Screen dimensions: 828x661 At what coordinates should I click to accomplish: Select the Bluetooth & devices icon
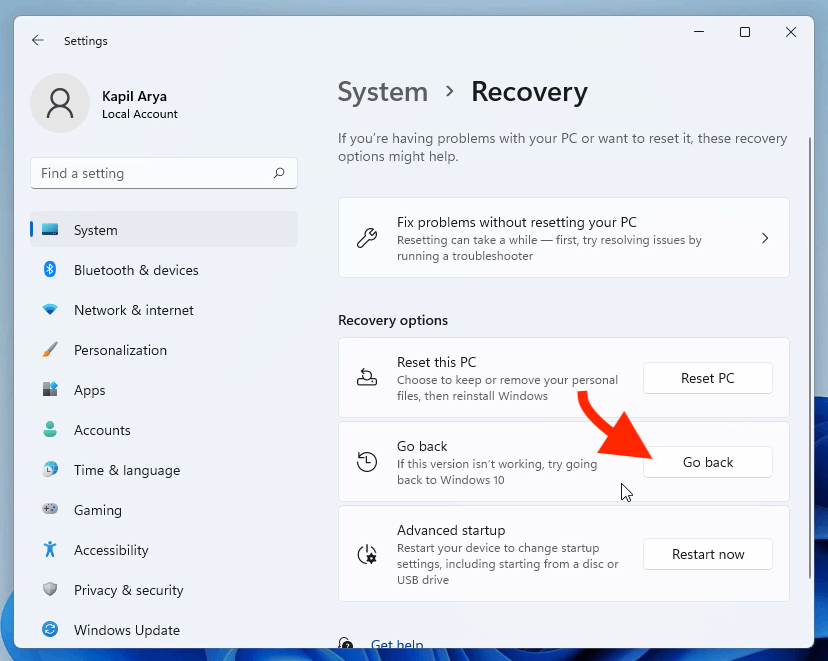50,270
